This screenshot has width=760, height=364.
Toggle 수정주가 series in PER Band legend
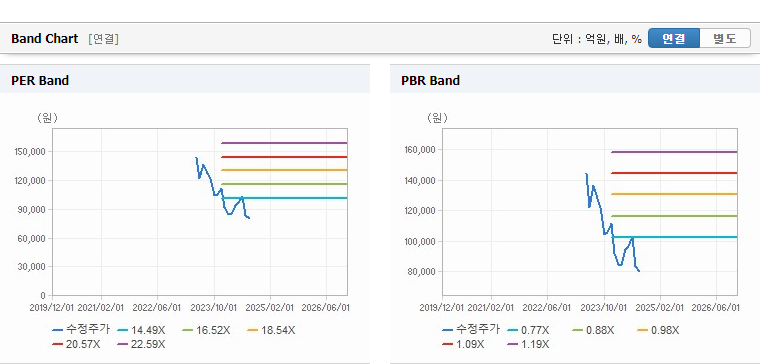(x=81, y=330)
